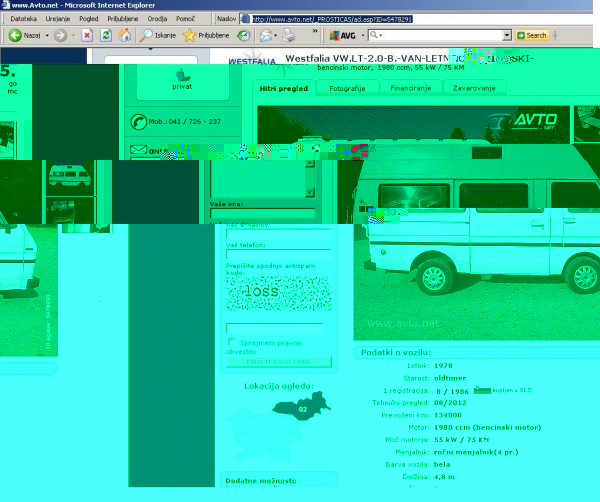This screenshot has height=502, width=600.
Task: Expand the toolbar overflow chevron
Action: 315,31
